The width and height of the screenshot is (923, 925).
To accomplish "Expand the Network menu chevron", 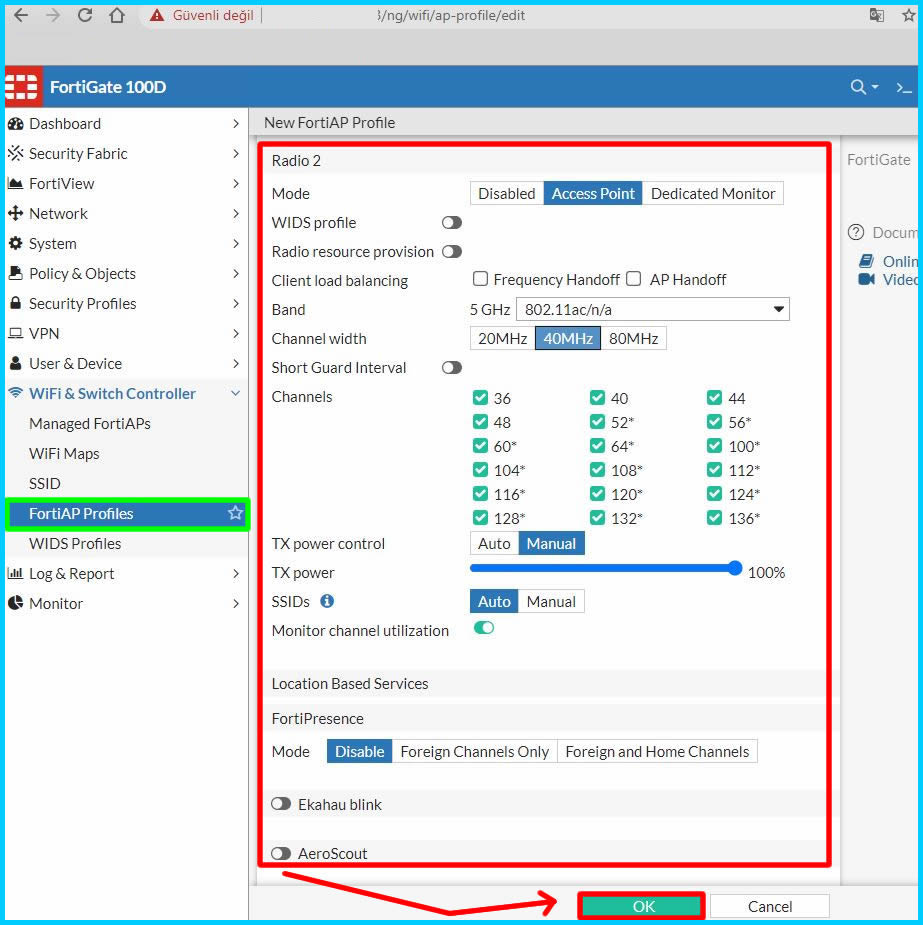I will point(236,214).
